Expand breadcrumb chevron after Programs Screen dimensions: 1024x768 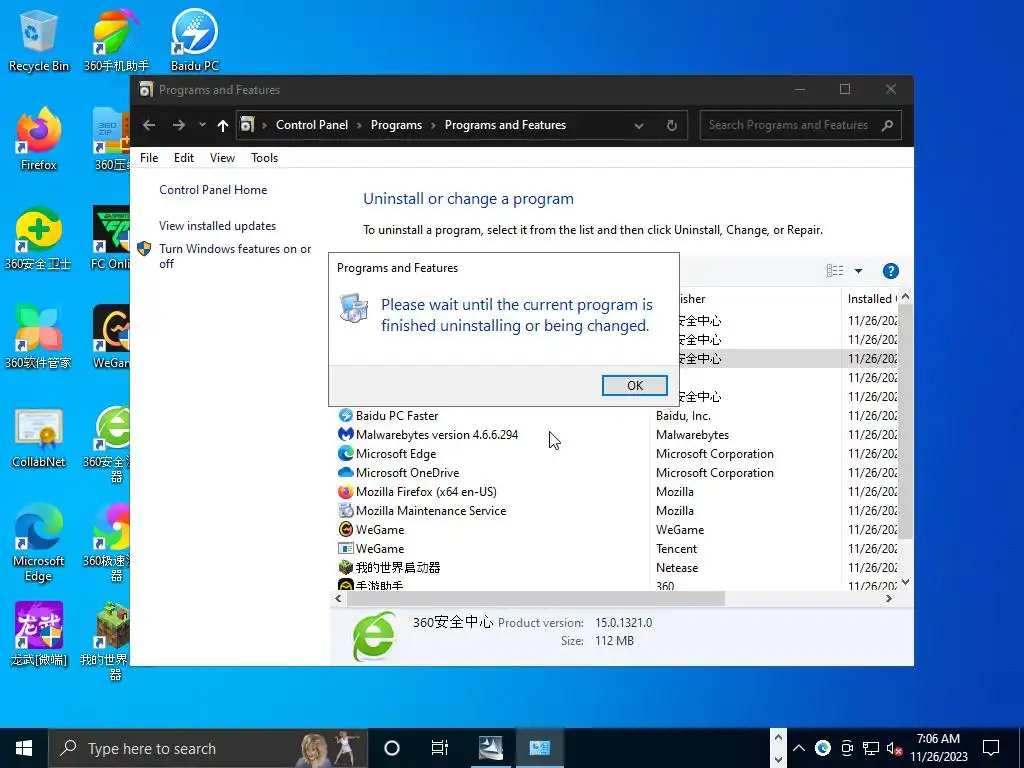tap(433, 125)
